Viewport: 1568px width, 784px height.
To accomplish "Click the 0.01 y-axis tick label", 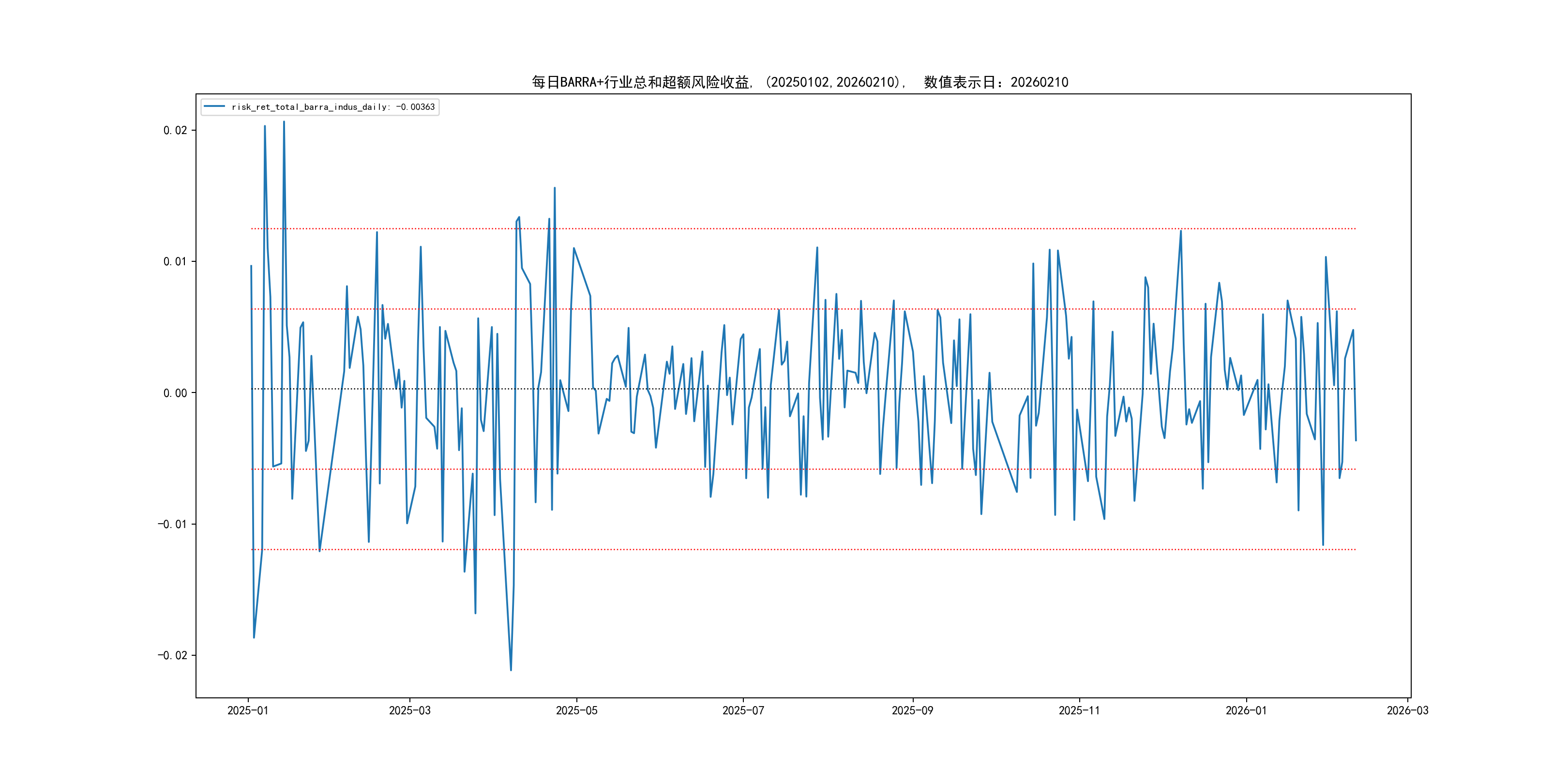I will tap(175, 262).
